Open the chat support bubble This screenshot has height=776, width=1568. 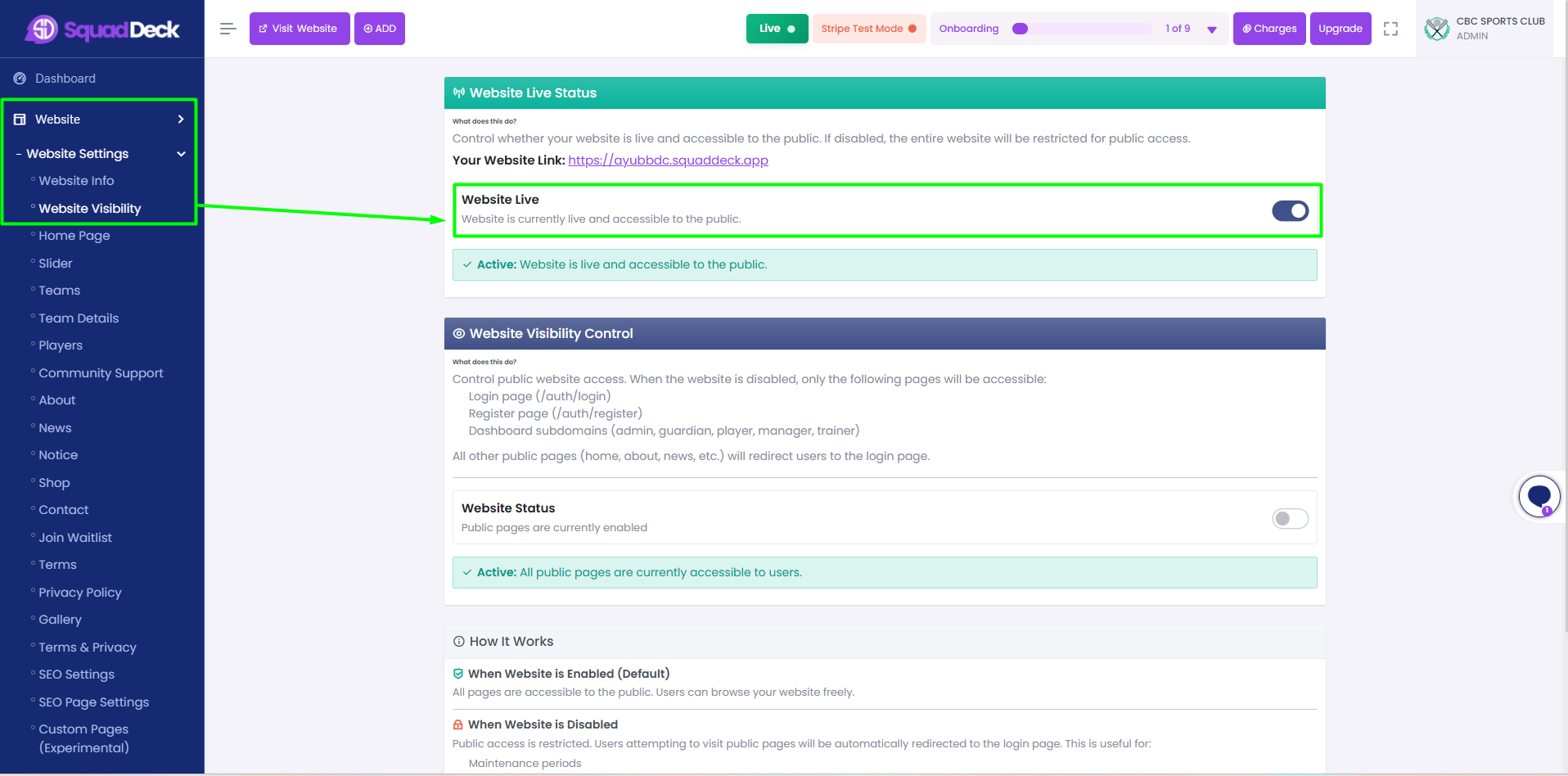tap(1539, 496)
